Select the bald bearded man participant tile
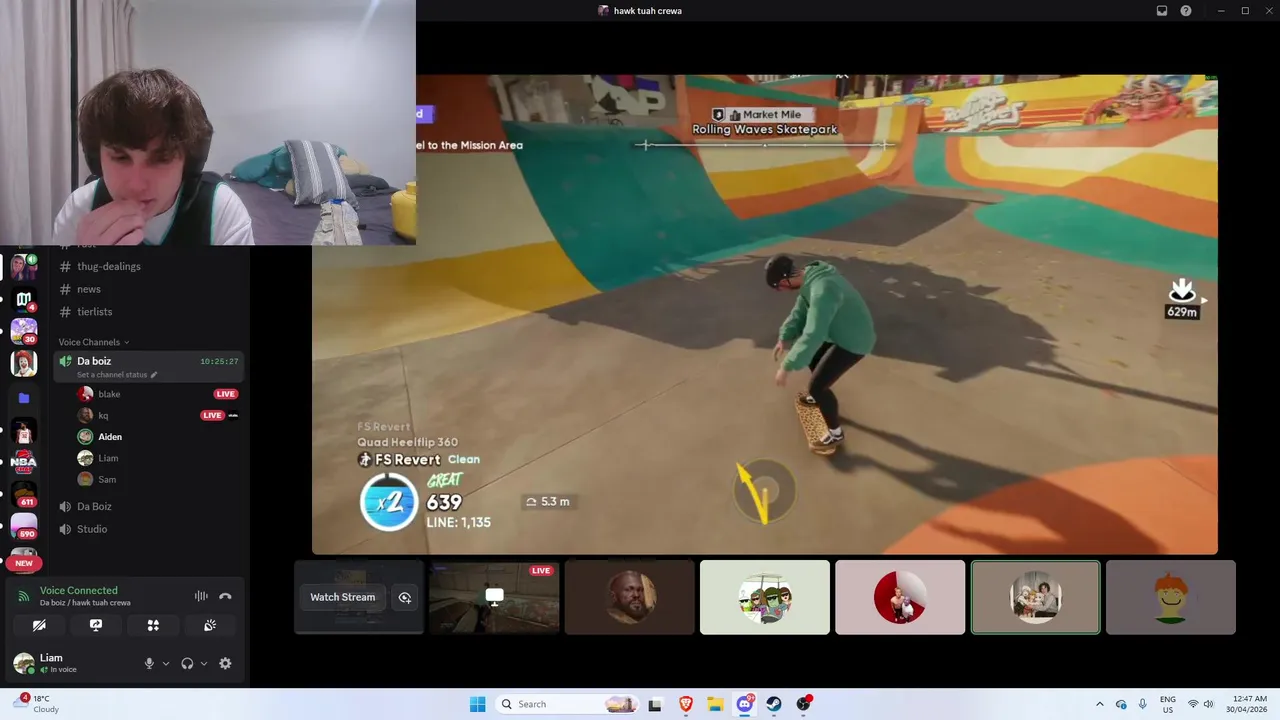Image resolution: width=1280 pixels, height=720 pixels. [630, 597]
